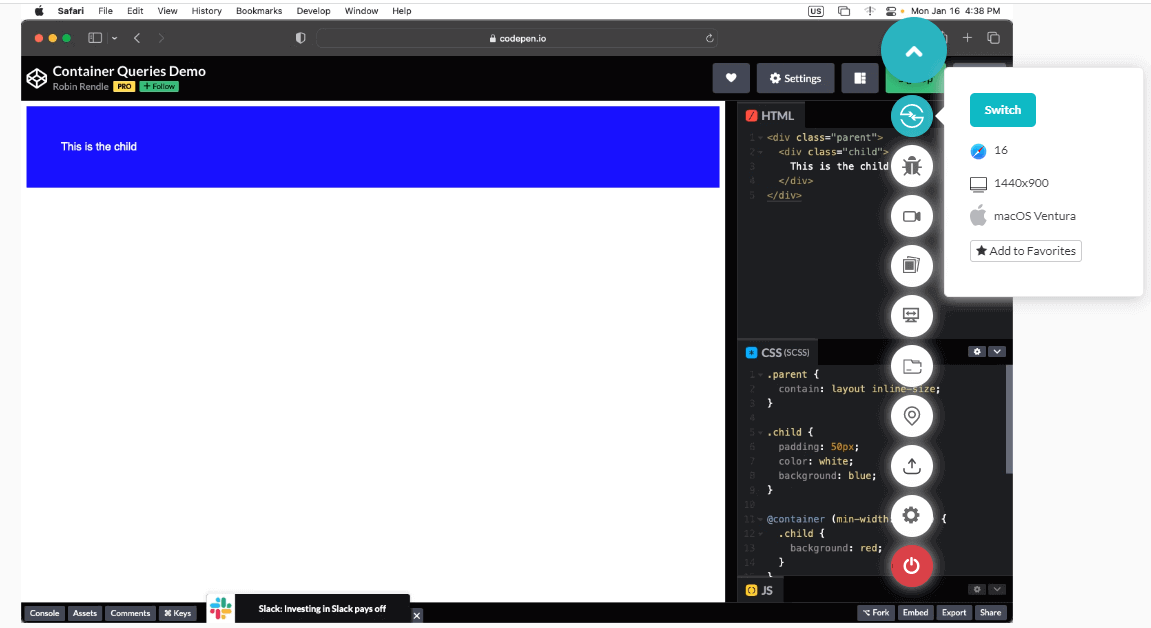Open the Develop menu in the menu bar
The height and width of the screenshot is (628, 1151).
pyautogui.click(x=313, y=11)
